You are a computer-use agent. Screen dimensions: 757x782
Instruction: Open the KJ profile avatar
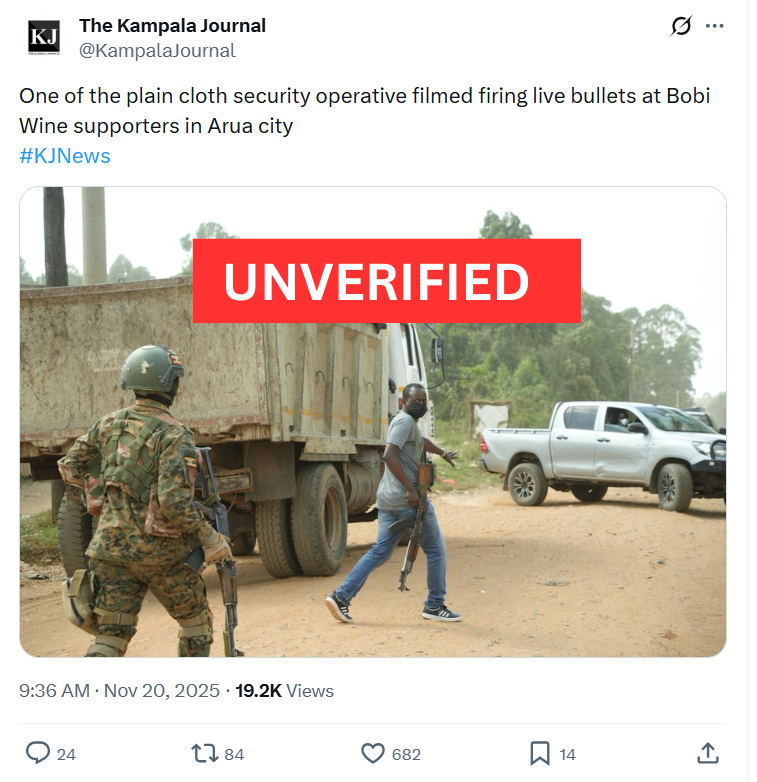pos(44,38)
